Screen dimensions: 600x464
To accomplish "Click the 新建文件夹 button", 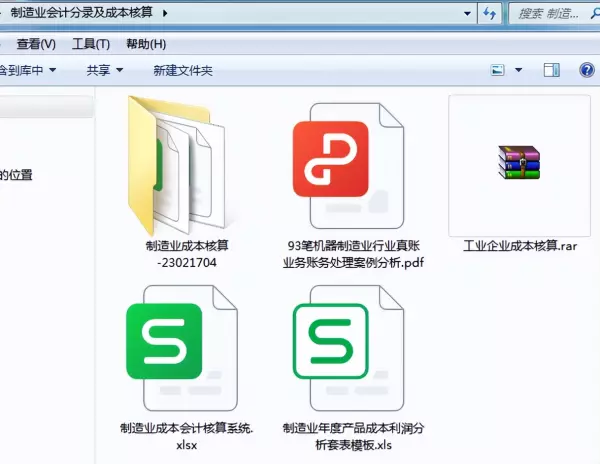I will [x=183, y=70].
